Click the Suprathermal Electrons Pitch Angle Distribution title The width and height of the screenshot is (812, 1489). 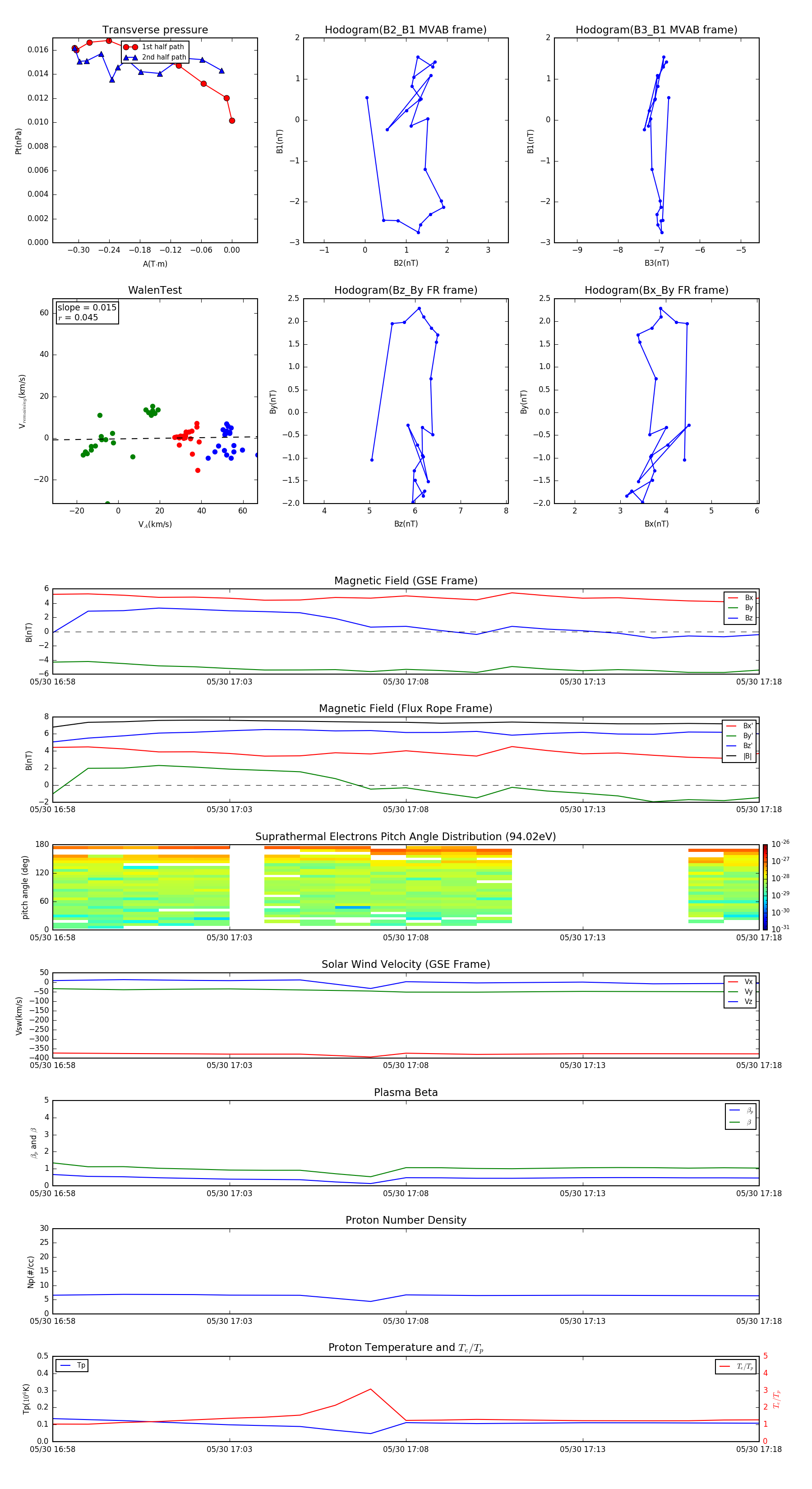click(x=406, y=837)
